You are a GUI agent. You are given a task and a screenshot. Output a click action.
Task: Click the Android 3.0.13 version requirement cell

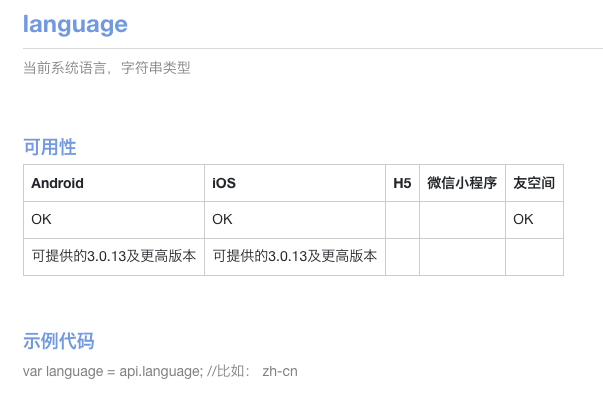point(113,256)
